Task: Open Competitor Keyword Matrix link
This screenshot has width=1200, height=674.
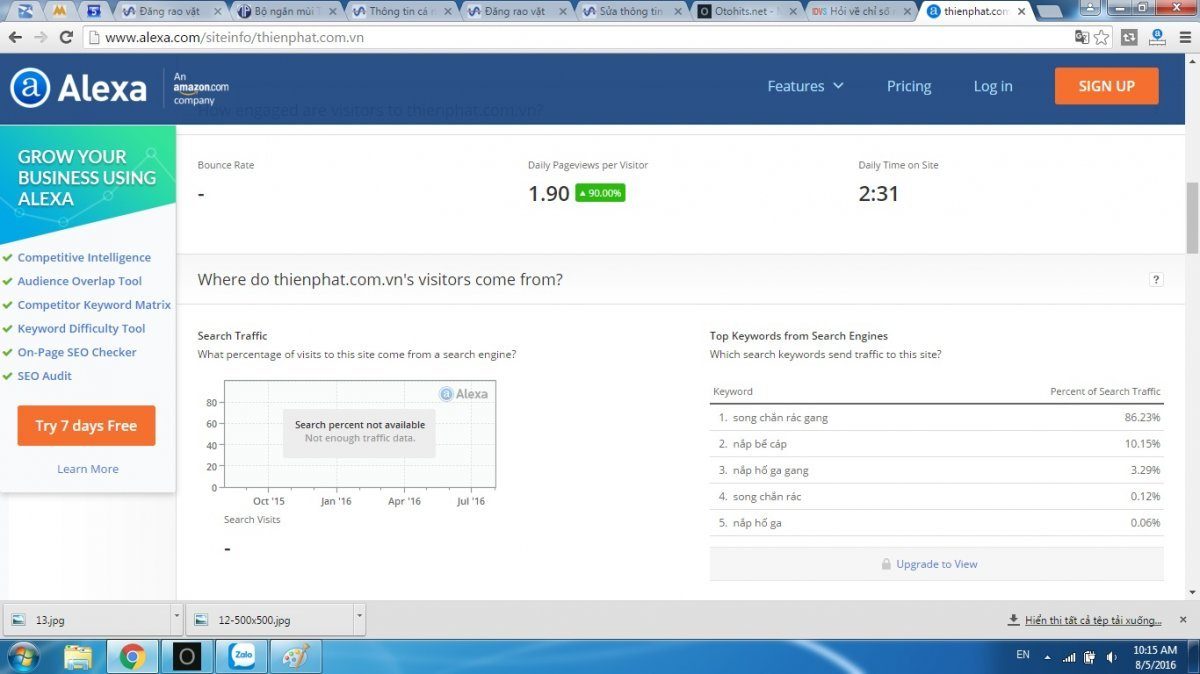Action: 94,305
